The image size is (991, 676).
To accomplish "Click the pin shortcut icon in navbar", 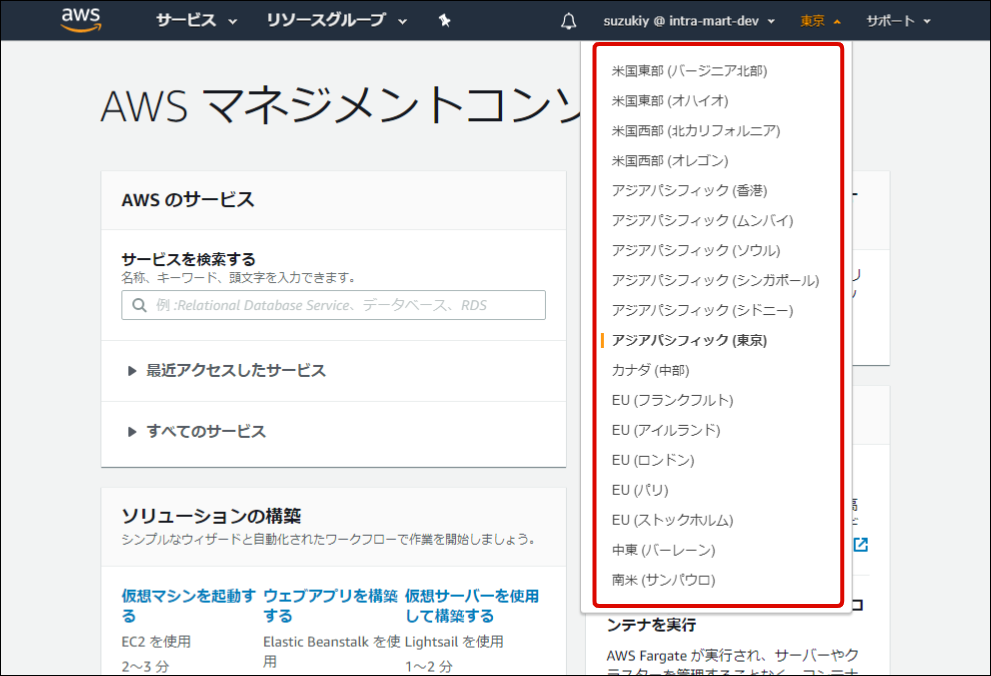I will point(445,21).
